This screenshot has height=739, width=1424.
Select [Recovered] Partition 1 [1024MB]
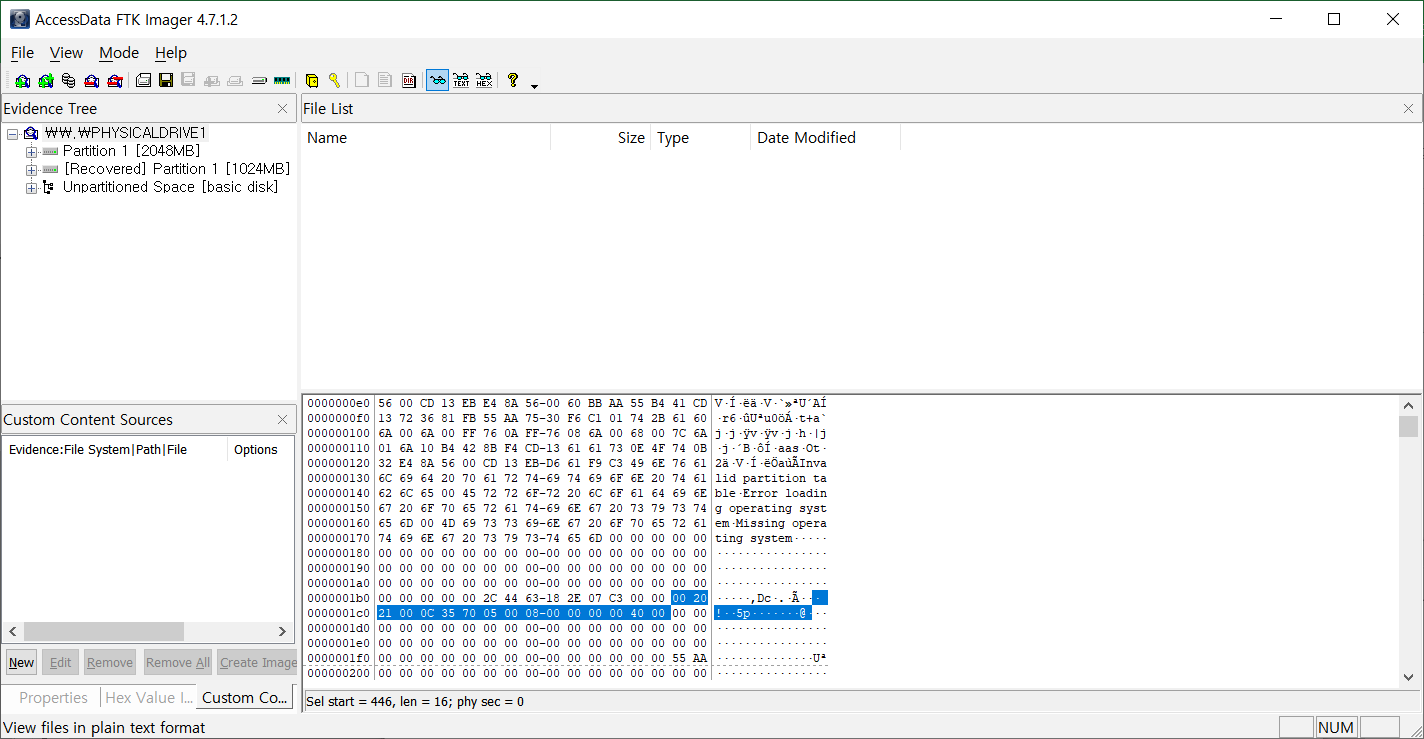[x=177, y=169]
